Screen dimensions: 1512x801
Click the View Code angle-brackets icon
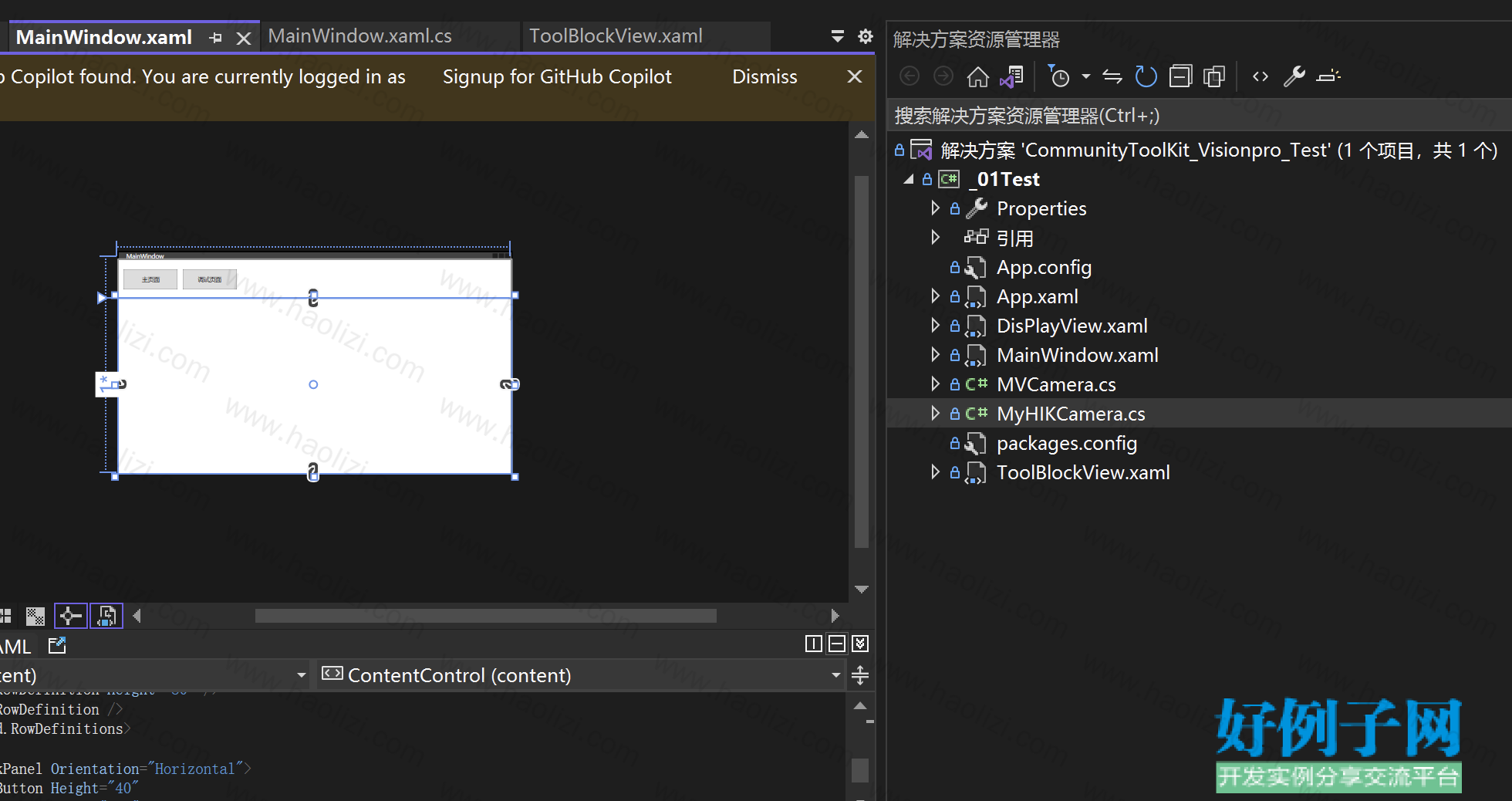tap(1261, 76)
